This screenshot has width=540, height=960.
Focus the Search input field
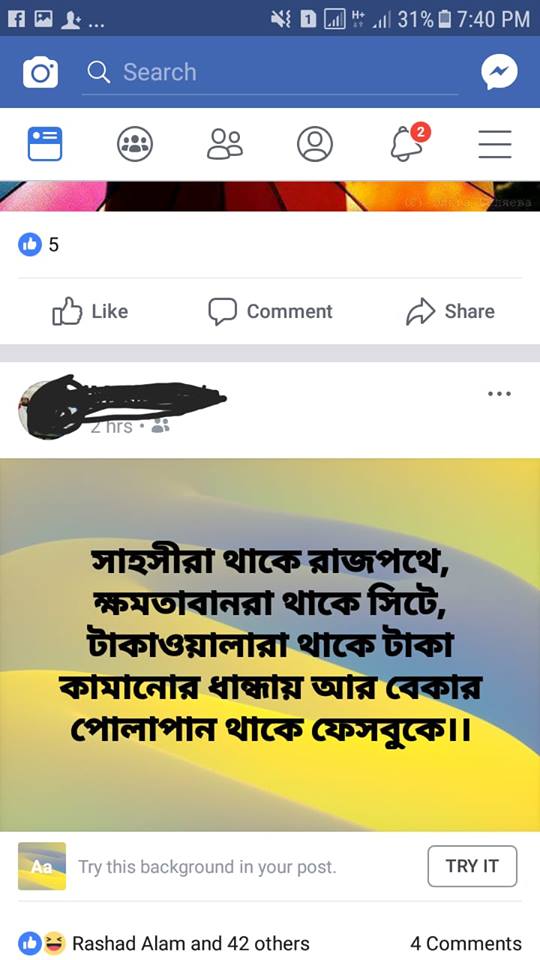click(270, 72)
